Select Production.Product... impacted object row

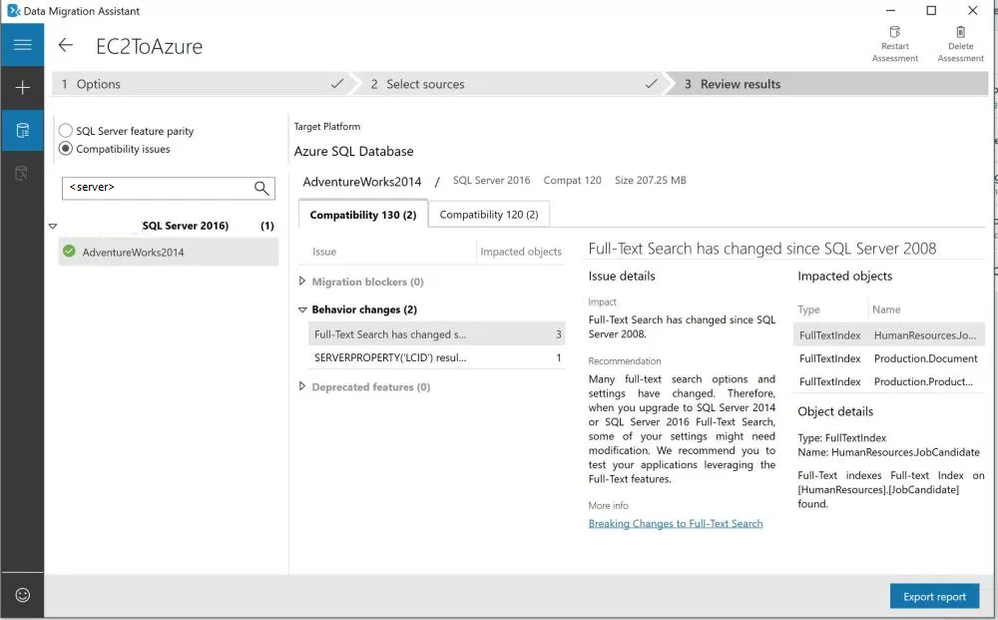(x=889, y=381)
